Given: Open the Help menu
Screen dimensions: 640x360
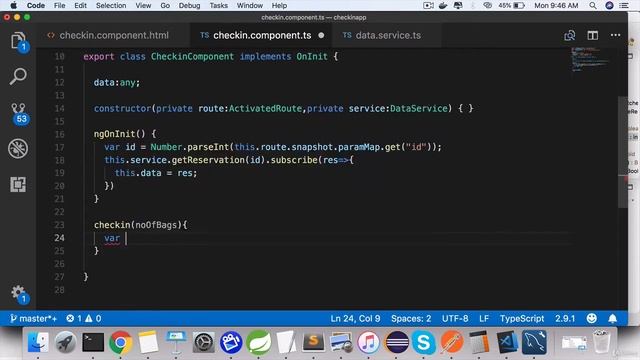Looking at the screenshot, I should coord(279,5).
